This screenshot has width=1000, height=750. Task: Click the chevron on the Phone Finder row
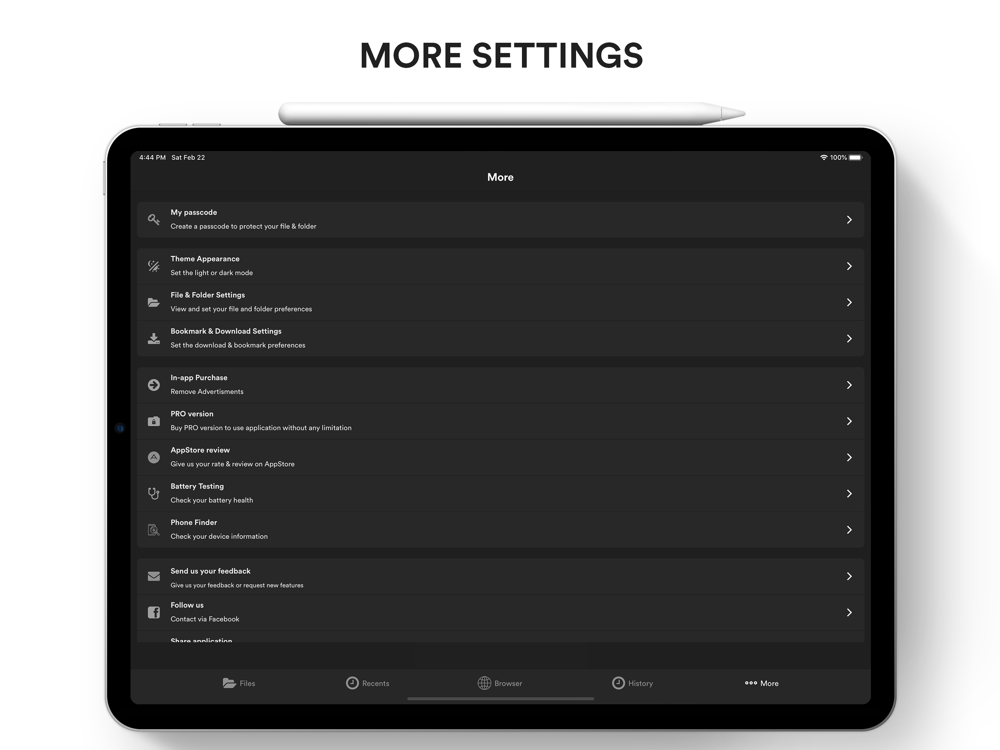click(x=849, y=530)
